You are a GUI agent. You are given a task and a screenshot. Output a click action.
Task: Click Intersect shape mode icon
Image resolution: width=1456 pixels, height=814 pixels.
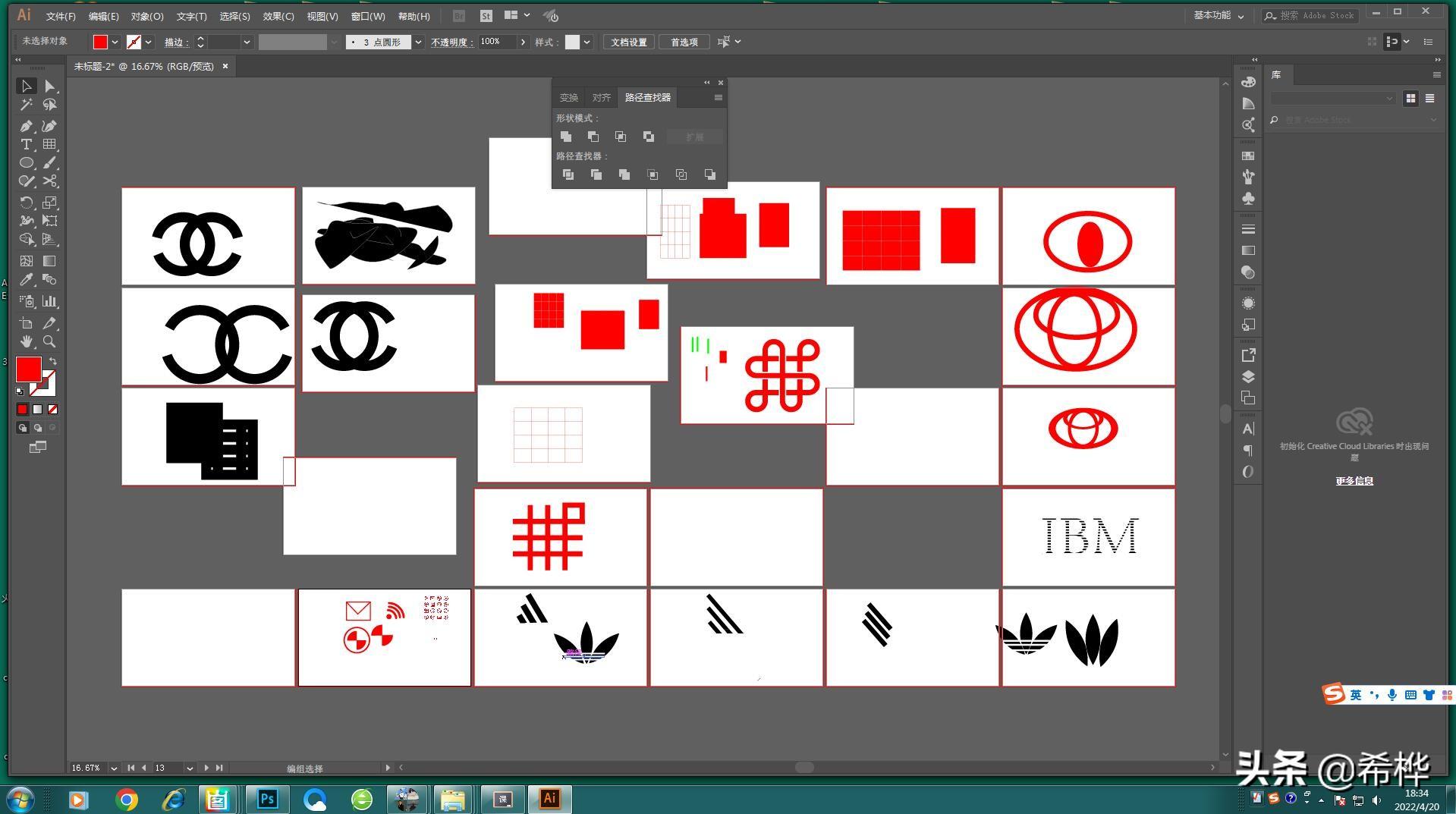pyautogui.click(x=621, y=137)
